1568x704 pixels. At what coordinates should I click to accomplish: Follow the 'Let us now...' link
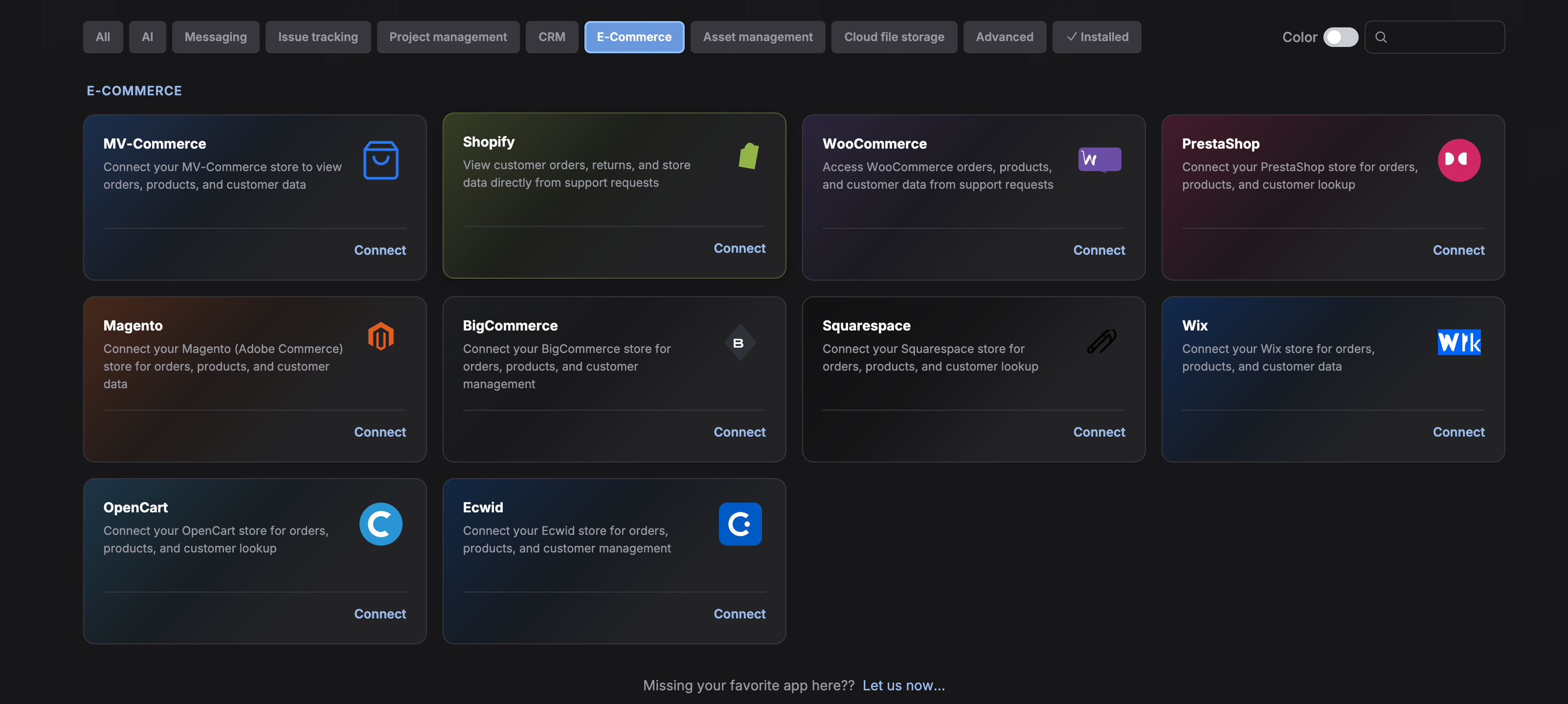click(x=903, y=685)
